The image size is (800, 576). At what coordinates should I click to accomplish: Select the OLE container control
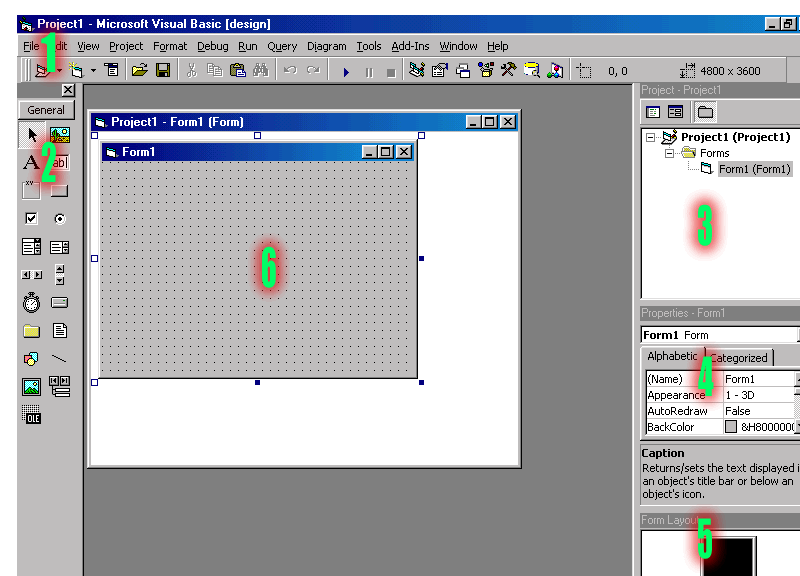(32, 415)
